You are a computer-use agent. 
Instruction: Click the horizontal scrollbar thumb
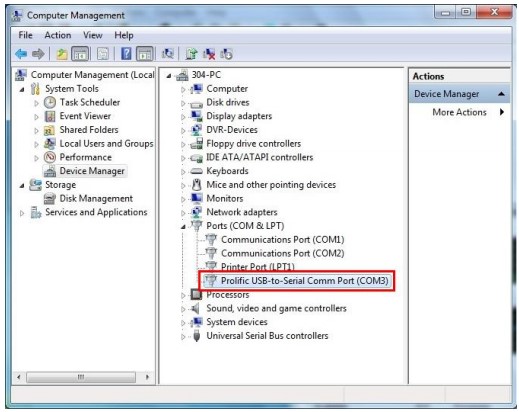81,377
